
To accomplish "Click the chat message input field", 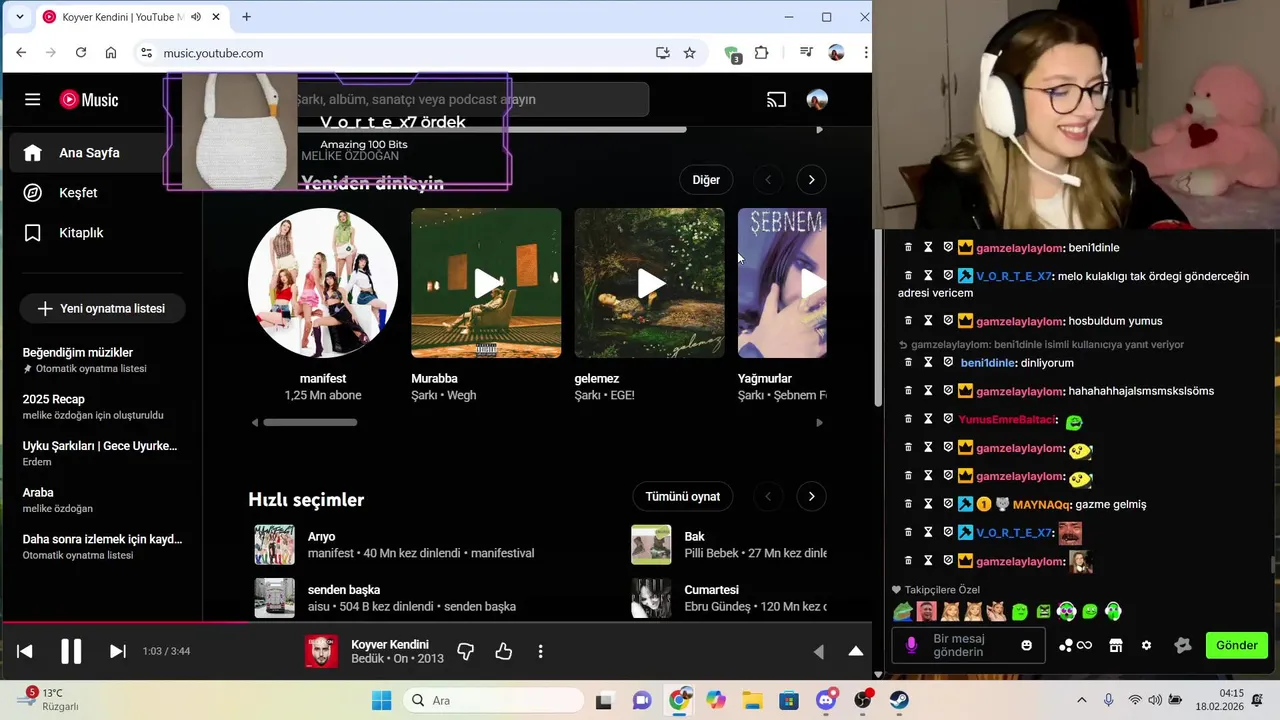I will tap(969, 645).
